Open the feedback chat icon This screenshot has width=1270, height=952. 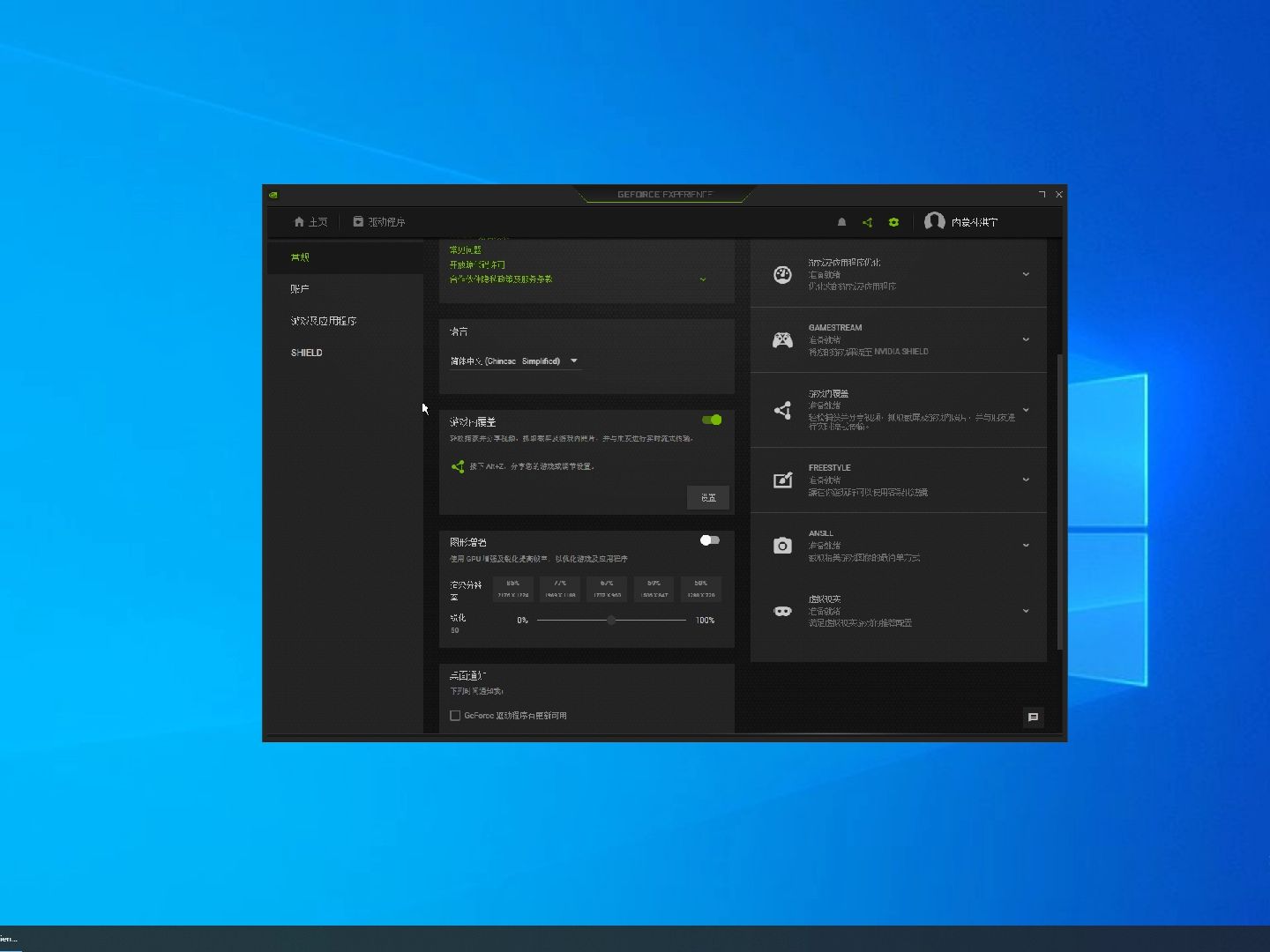[x=1033, y=718]
